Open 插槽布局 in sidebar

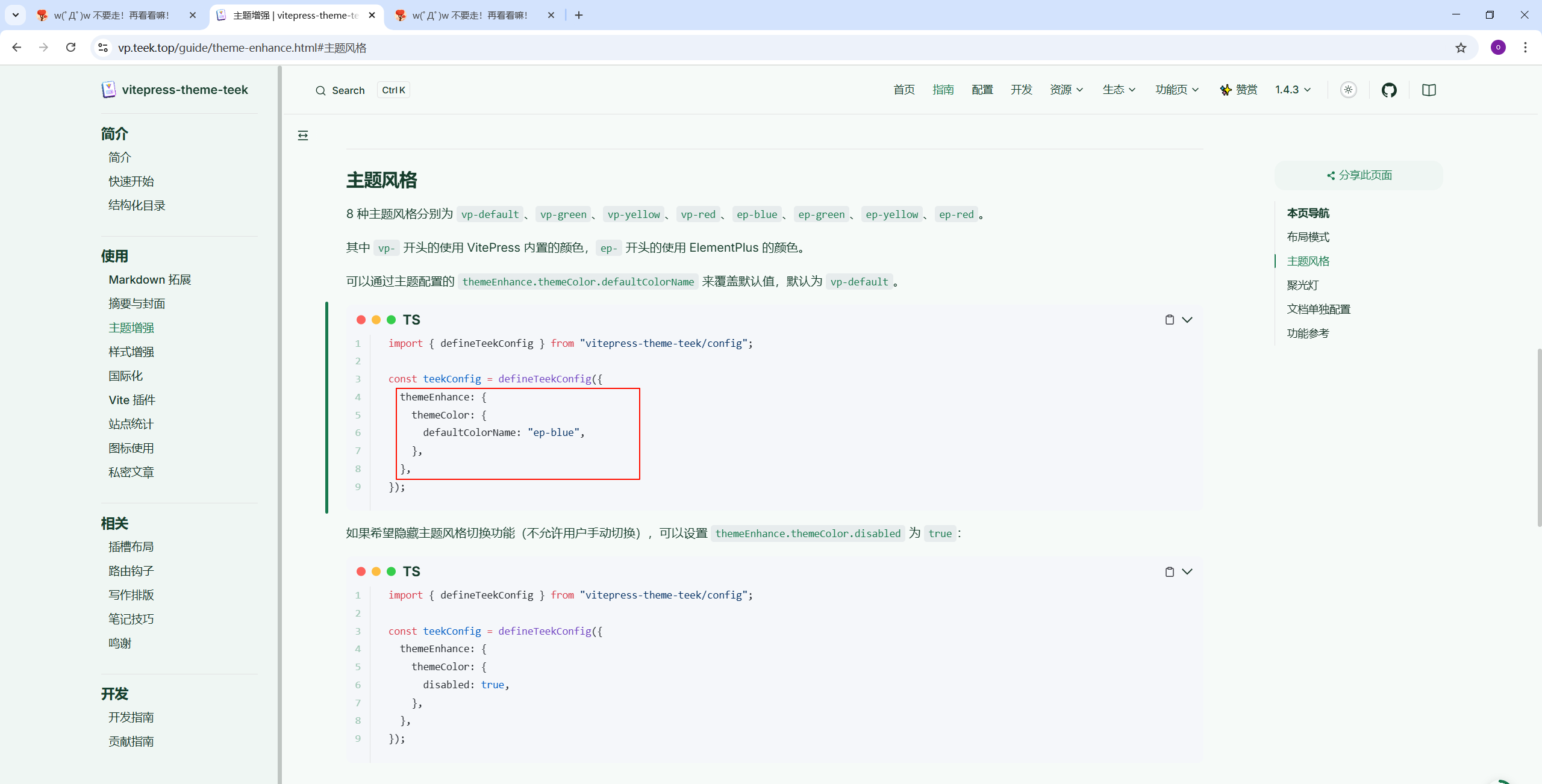click(131, 547)
